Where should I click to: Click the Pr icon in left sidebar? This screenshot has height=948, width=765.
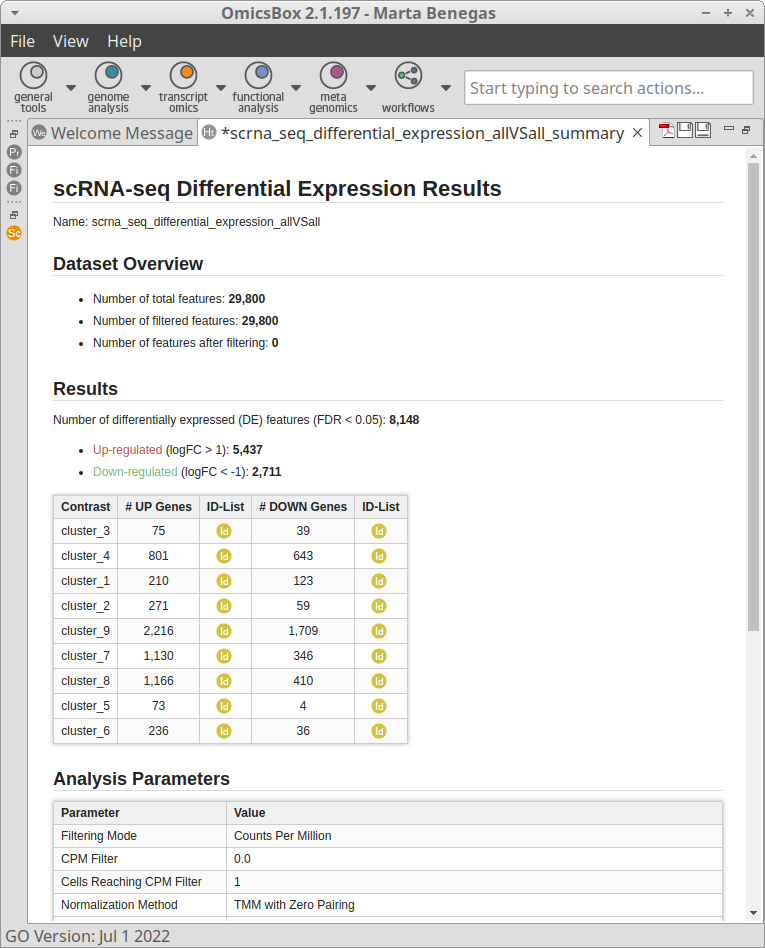(14, 152)
